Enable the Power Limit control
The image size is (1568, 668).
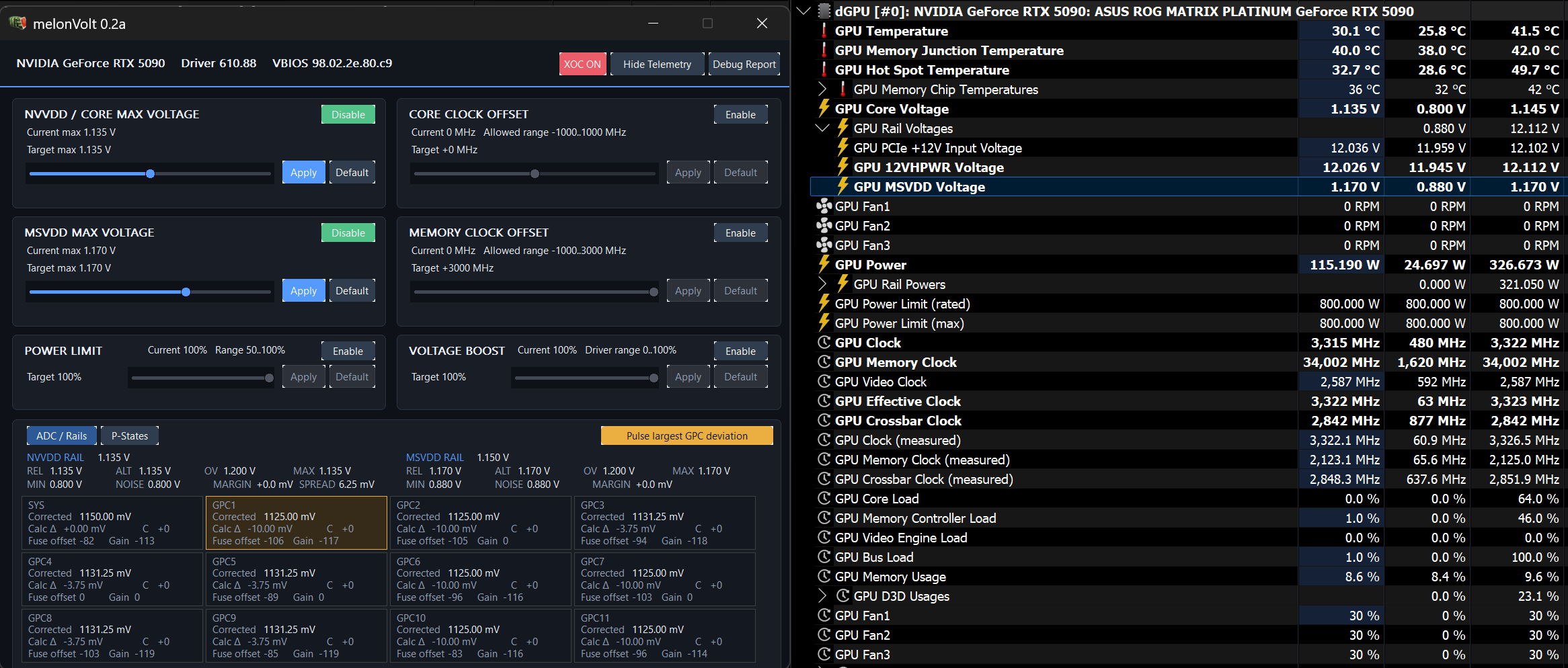pos(348,351)
